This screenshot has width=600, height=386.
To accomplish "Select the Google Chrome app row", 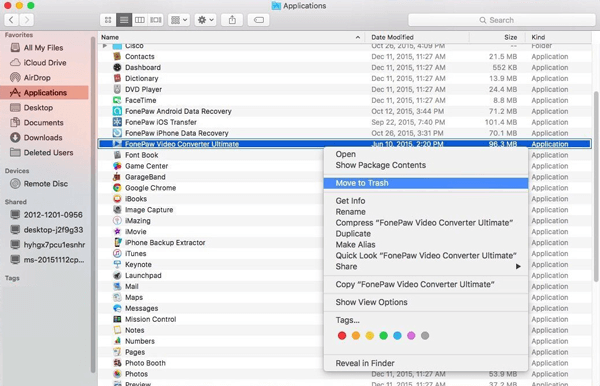I will pyautogui.click(x=211, y=188).
